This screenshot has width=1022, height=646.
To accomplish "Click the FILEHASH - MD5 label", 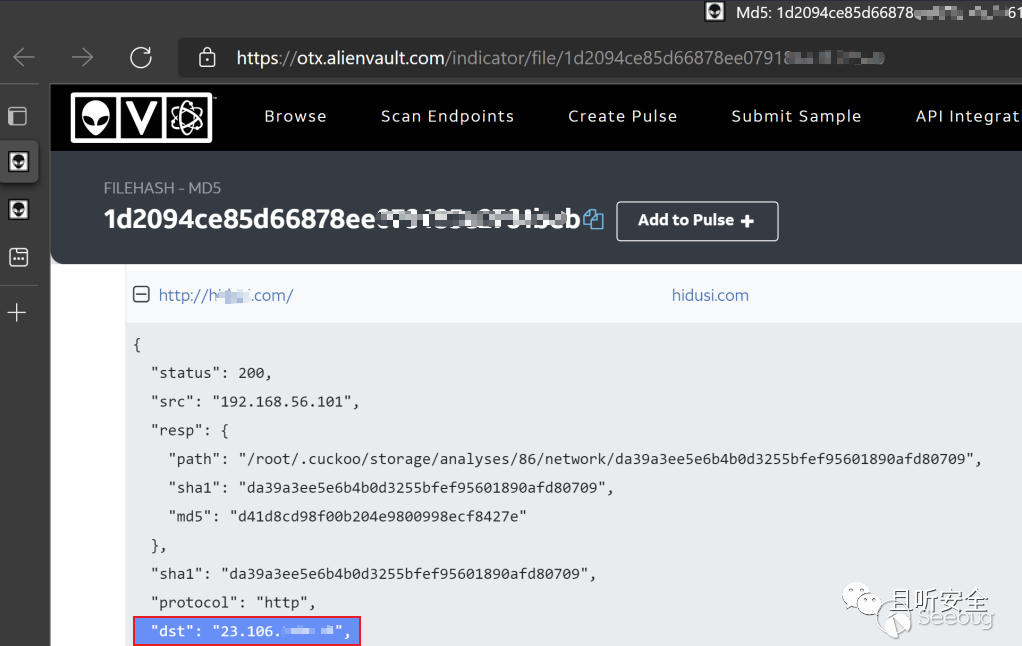I will 162,188.
